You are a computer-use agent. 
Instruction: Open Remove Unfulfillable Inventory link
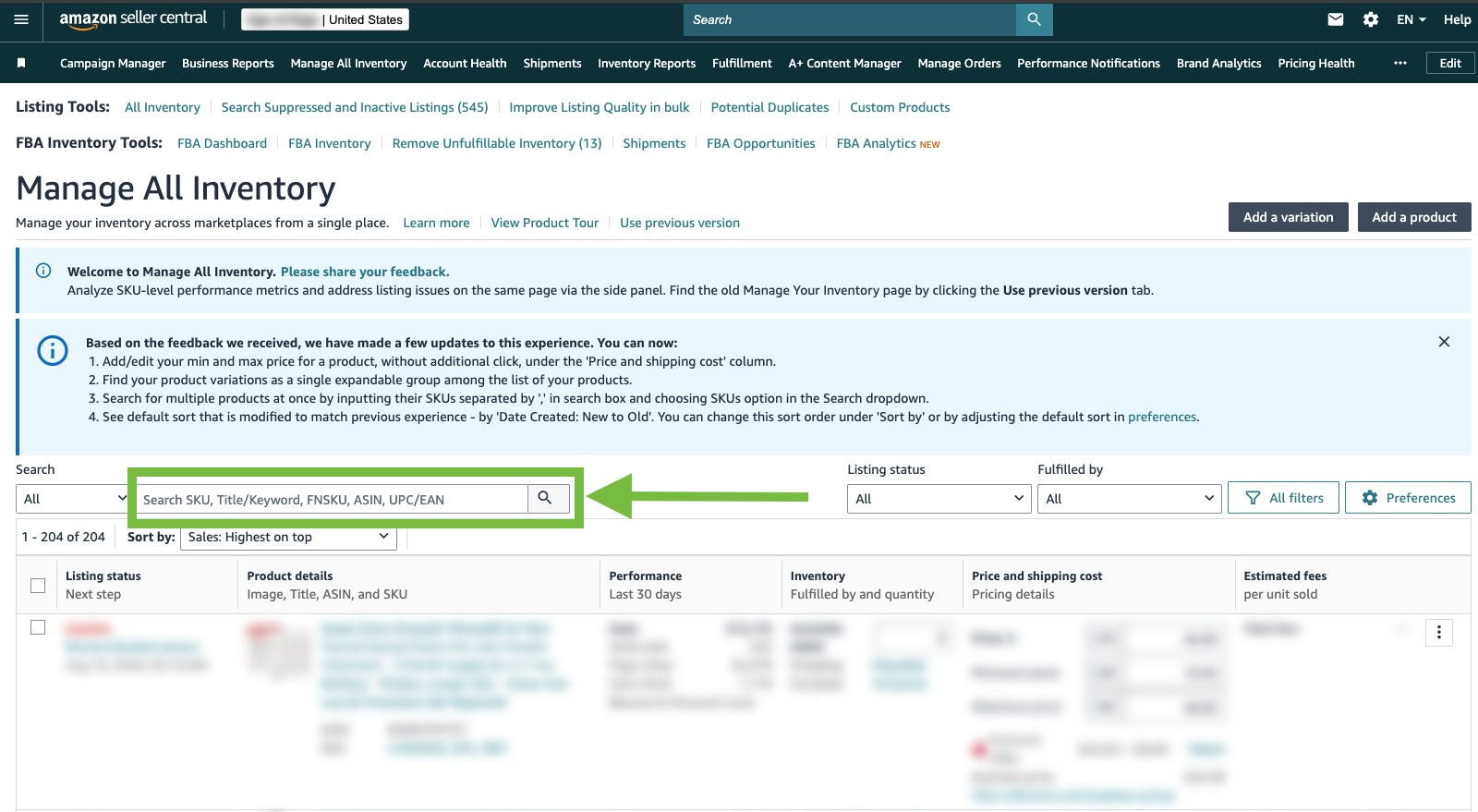pyautogui.click(x=497, y=143)
